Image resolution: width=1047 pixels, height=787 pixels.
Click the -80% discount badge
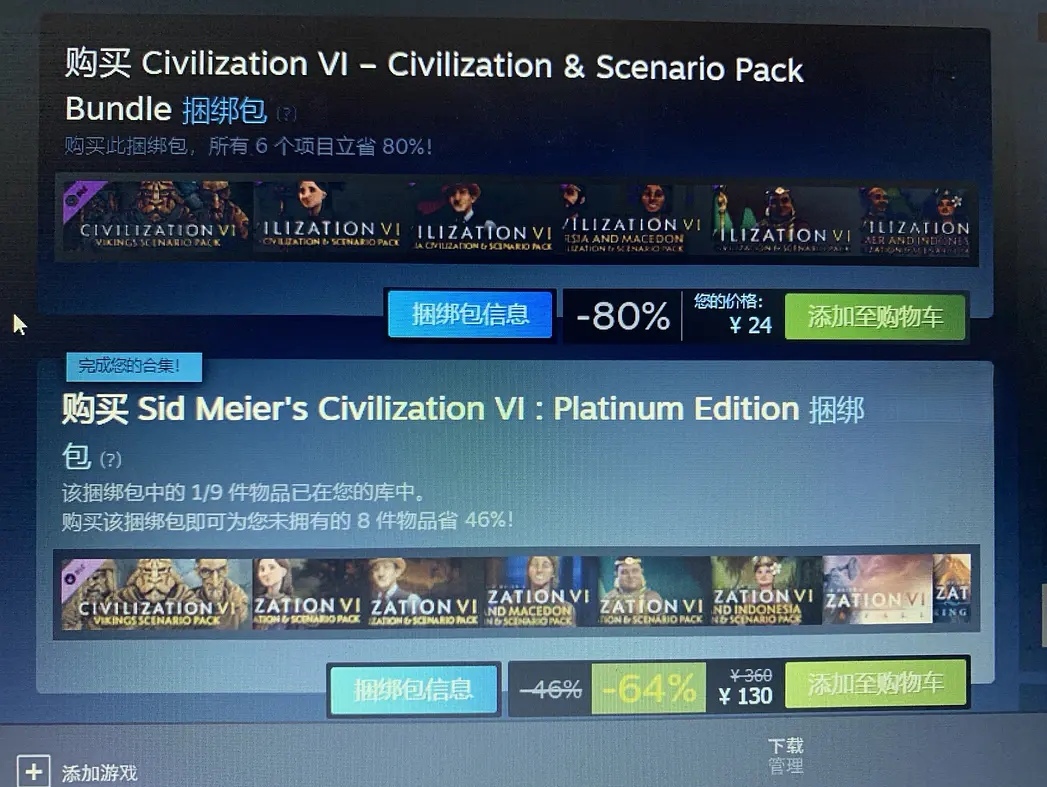[622, 316]
